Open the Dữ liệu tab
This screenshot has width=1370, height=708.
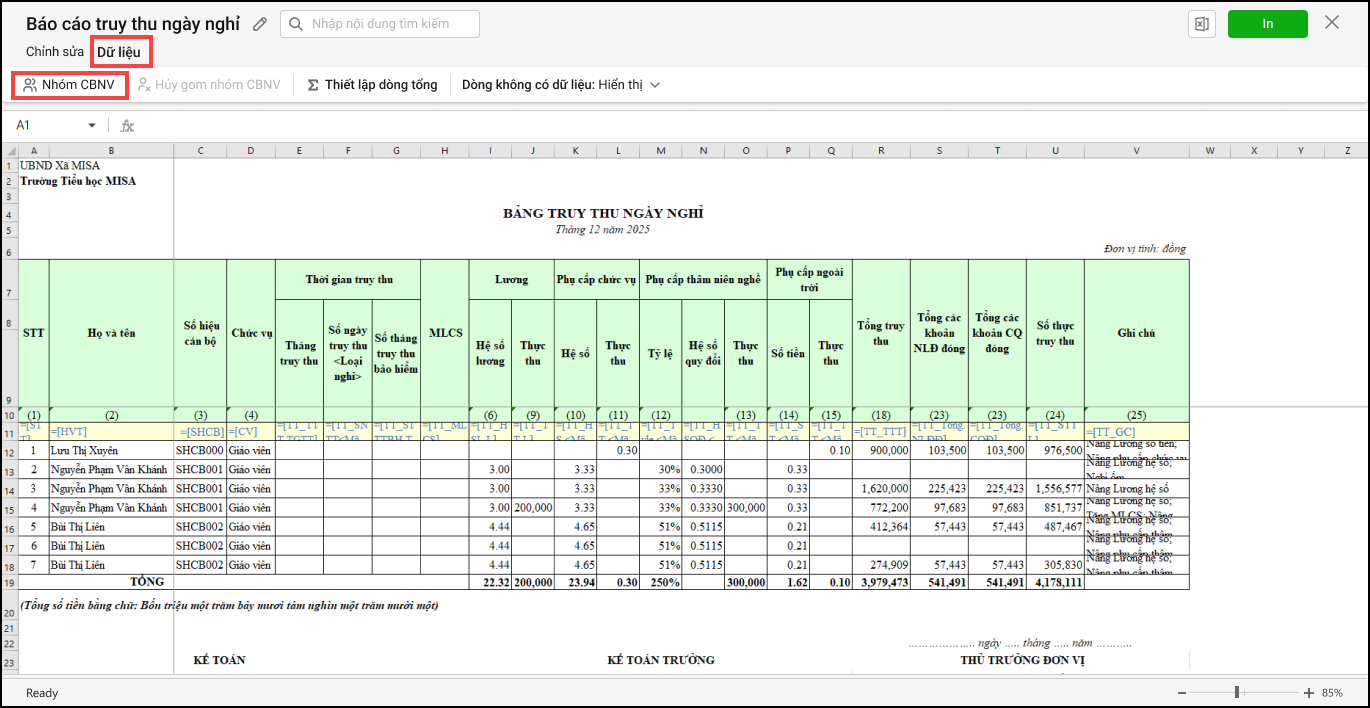coord(118,51)
